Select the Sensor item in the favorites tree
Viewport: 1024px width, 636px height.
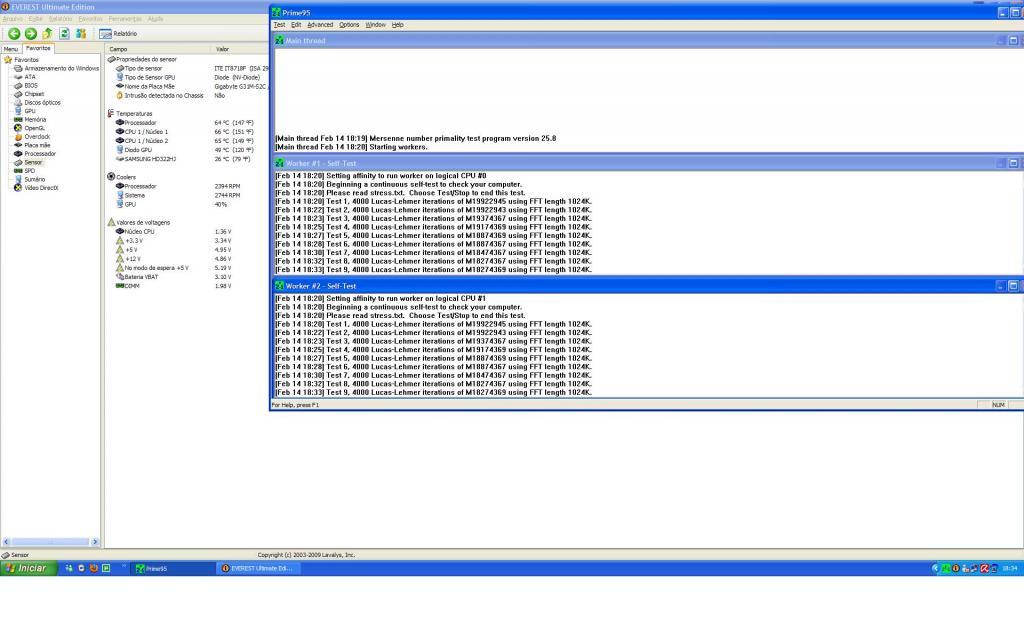click(x=28, y=162)
